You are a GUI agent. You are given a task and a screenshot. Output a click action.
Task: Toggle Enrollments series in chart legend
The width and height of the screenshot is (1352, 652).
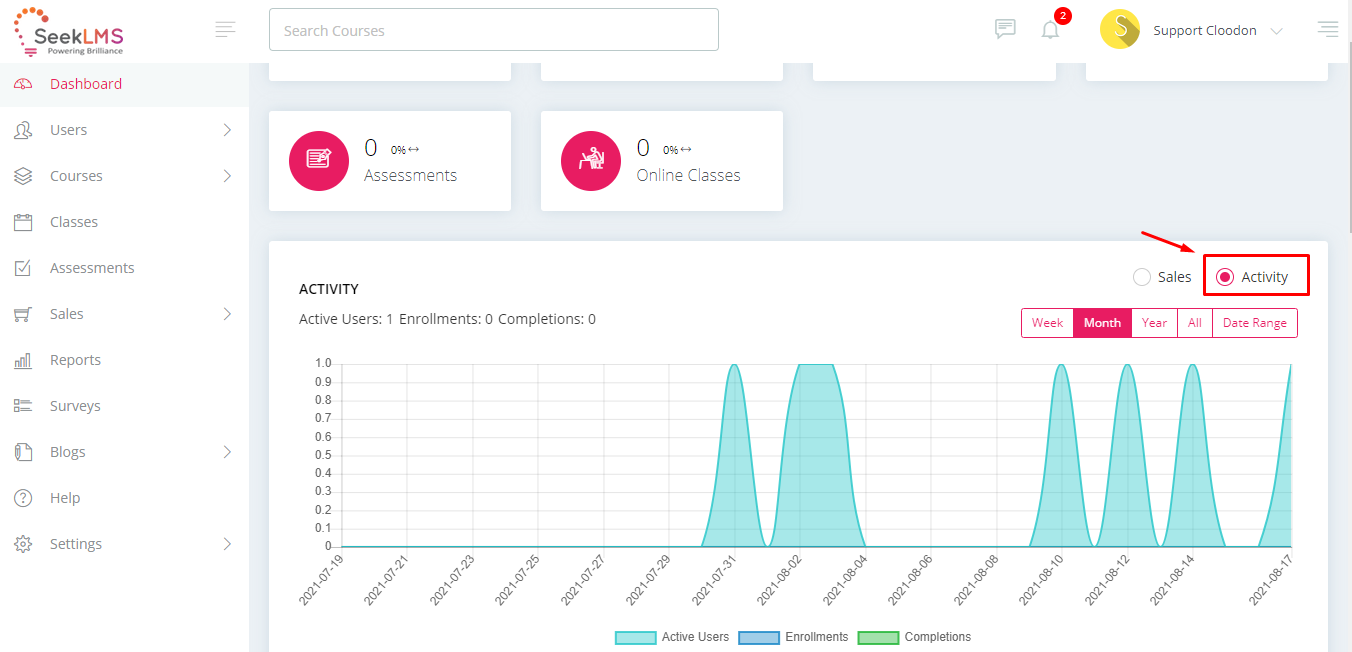793,637
